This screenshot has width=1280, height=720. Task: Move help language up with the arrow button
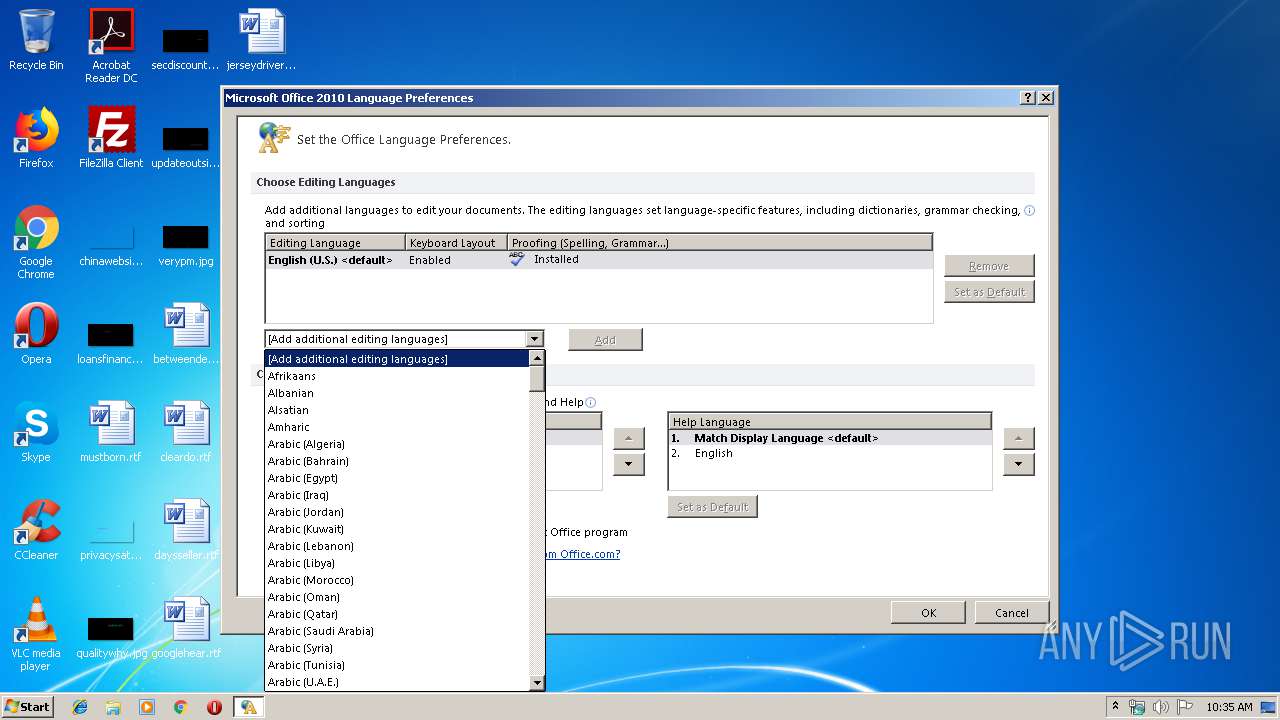coord(1018,439)
